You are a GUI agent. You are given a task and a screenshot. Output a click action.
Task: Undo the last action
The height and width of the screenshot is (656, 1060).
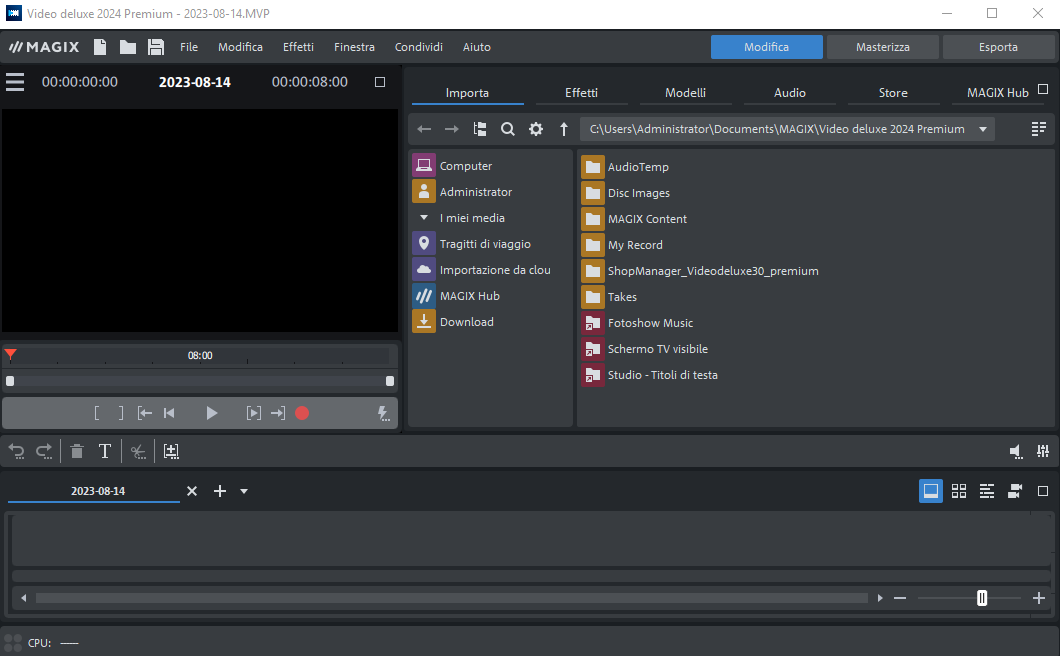coord(17,452)
